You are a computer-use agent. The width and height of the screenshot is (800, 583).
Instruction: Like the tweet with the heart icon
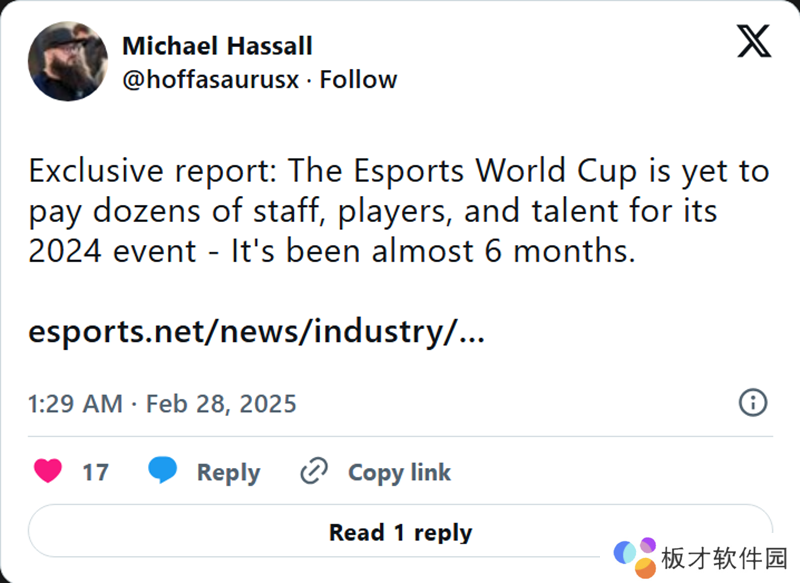click(48, 471)
